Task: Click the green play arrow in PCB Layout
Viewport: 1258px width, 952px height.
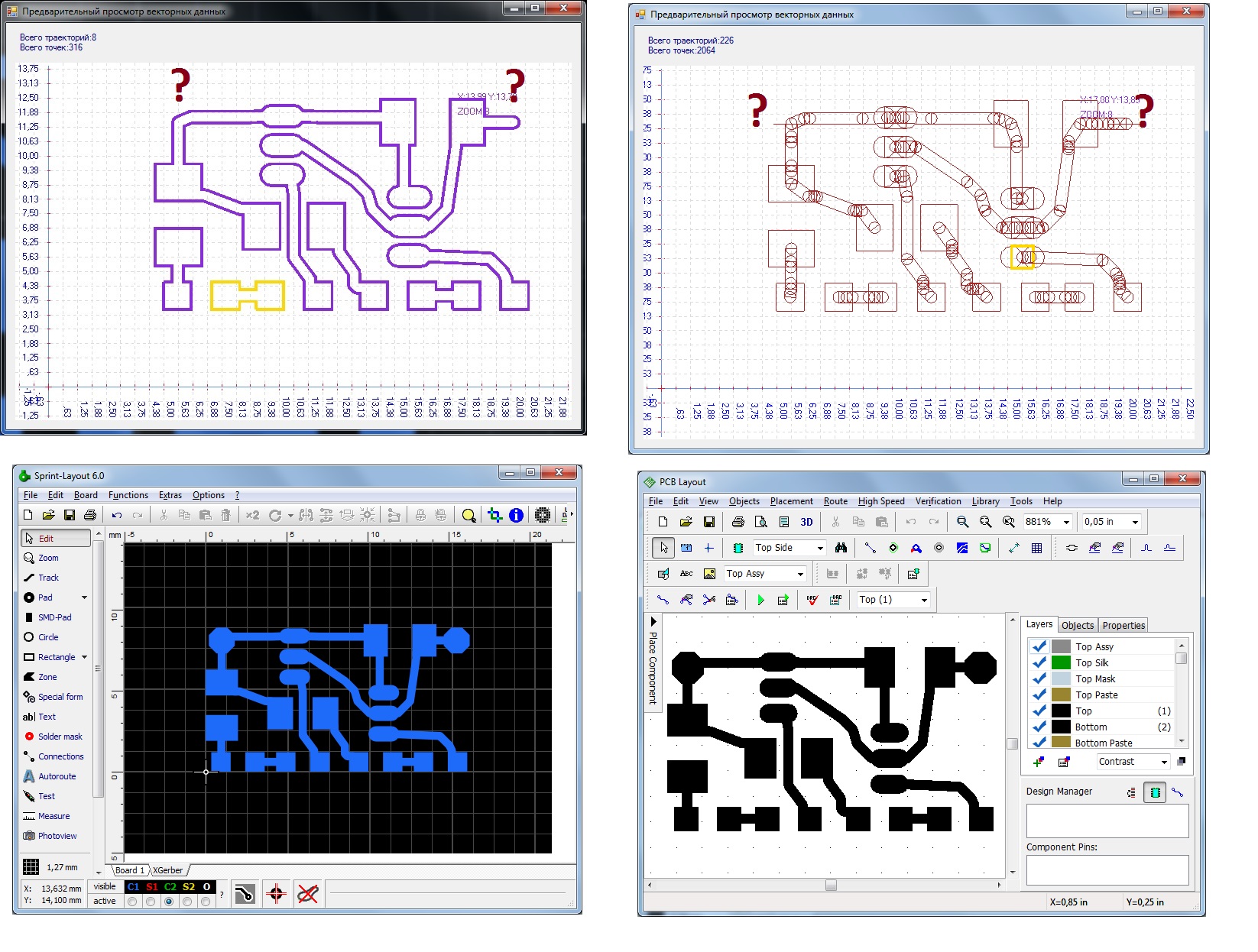Action: pos(760,600)
